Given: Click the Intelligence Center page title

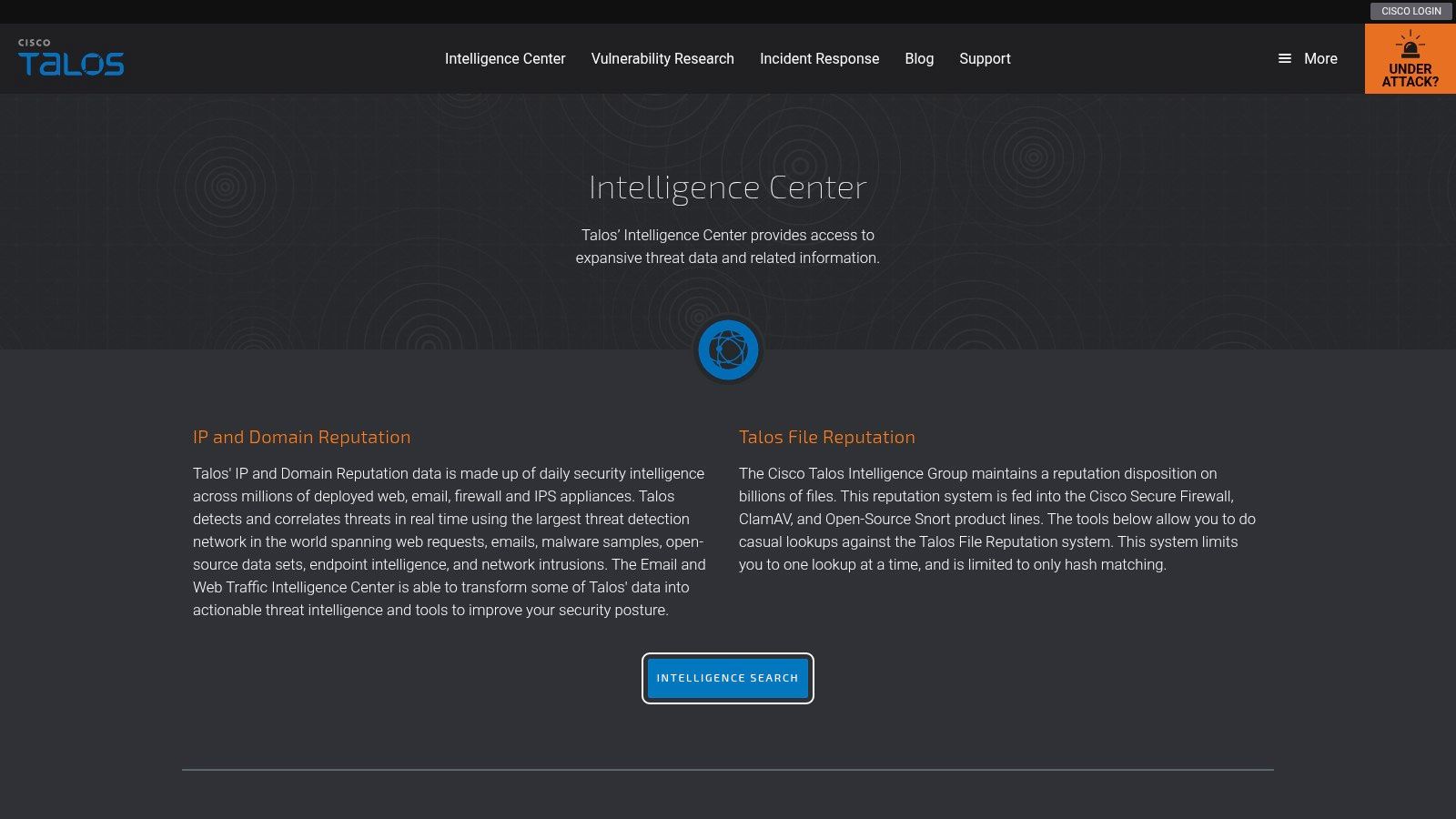Looking at the screenshot, I should point(728,187).
